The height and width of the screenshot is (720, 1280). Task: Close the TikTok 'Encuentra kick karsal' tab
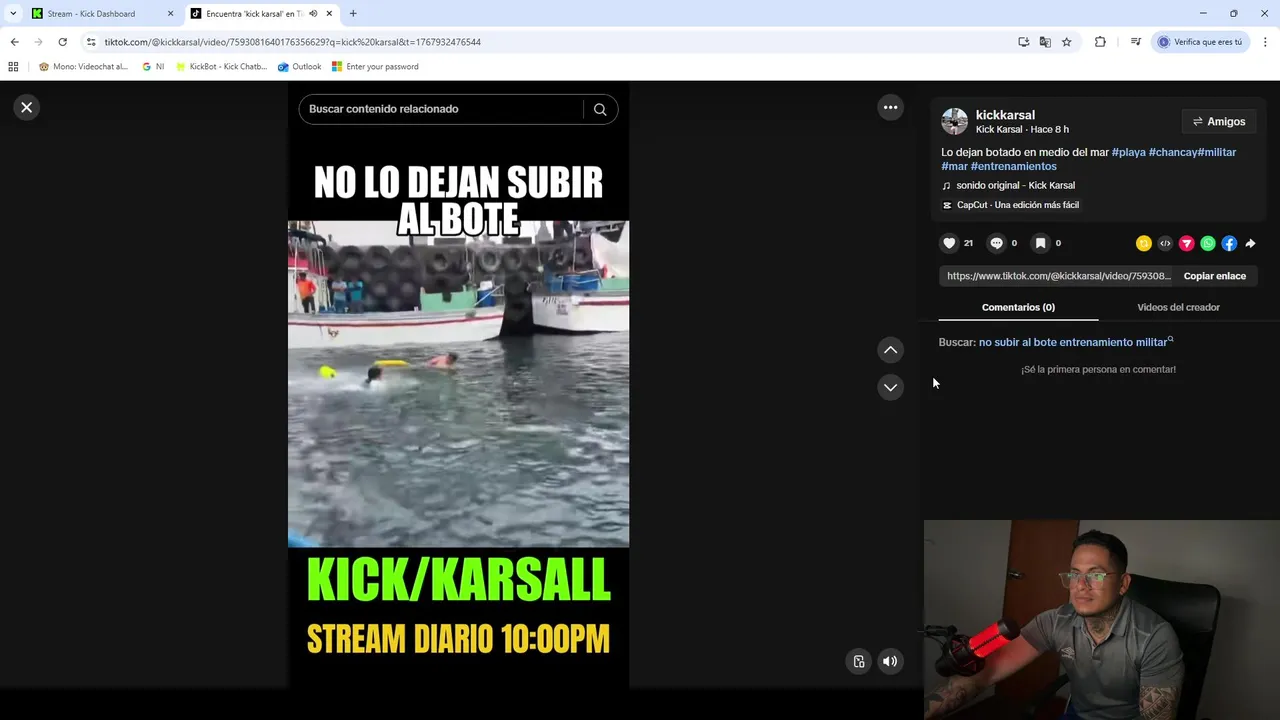click(329, 14)
